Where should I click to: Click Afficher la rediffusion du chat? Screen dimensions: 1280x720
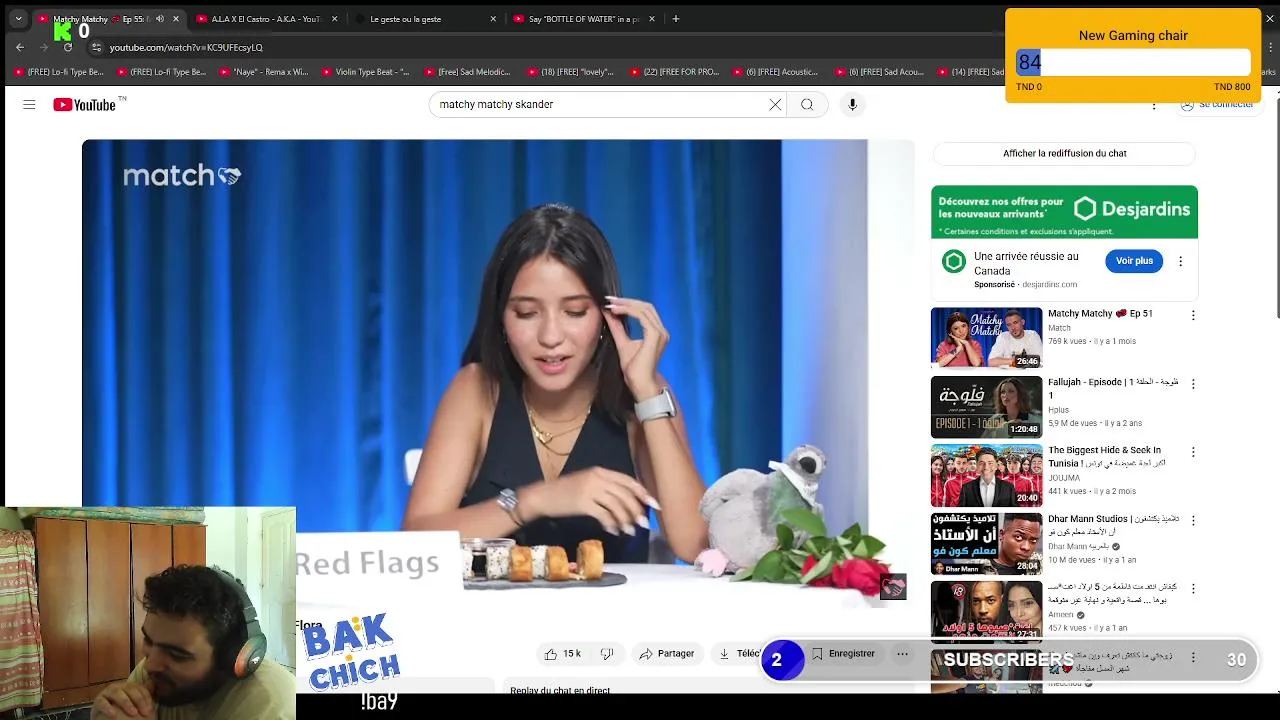[x=1064, y=153]
